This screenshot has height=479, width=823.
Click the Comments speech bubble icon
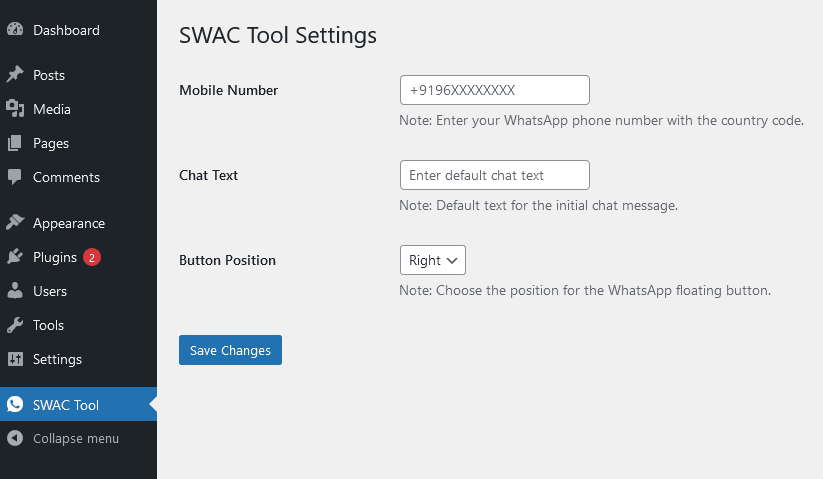coord(15,177)
